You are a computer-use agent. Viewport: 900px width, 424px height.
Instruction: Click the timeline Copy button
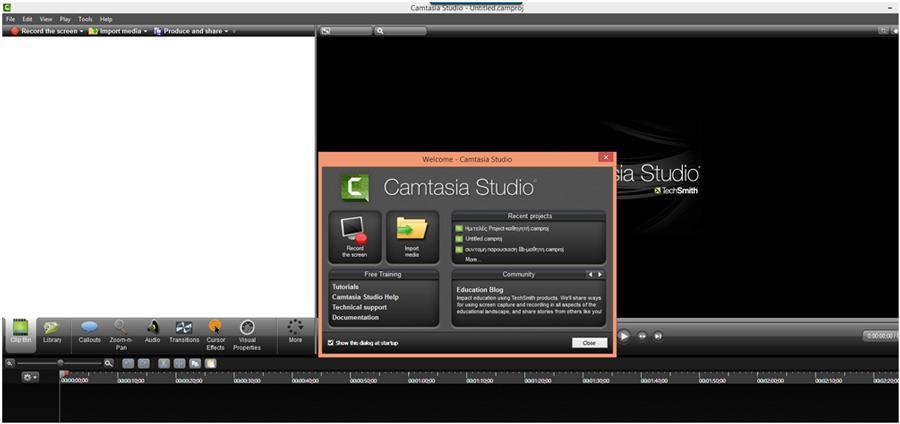tap(195, 363)
